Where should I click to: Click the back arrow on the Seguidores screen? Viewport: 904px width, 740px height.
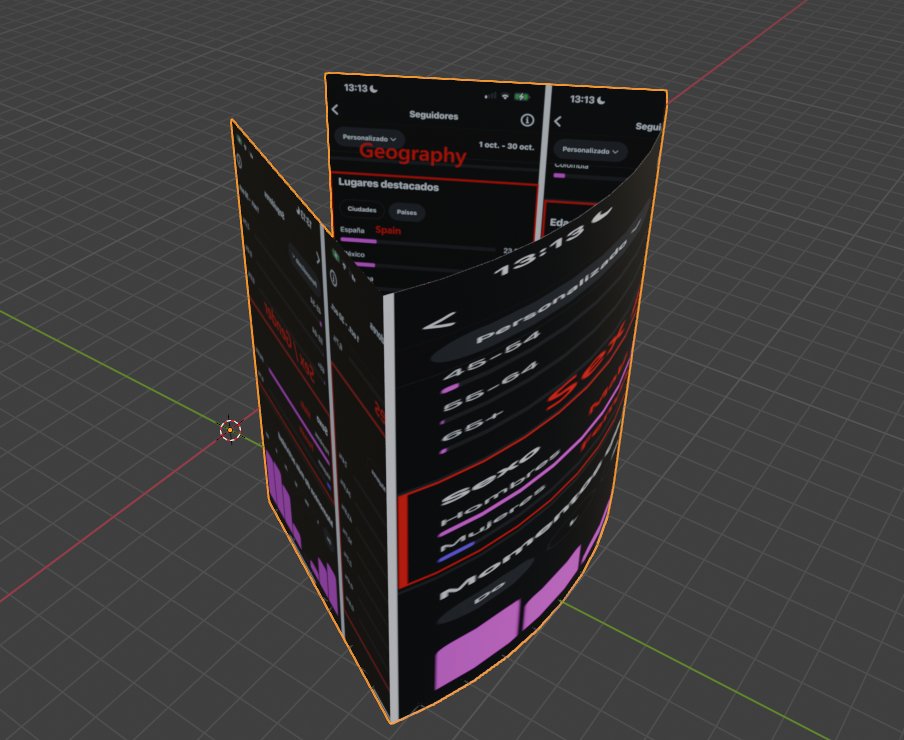[x=335, y=108]
